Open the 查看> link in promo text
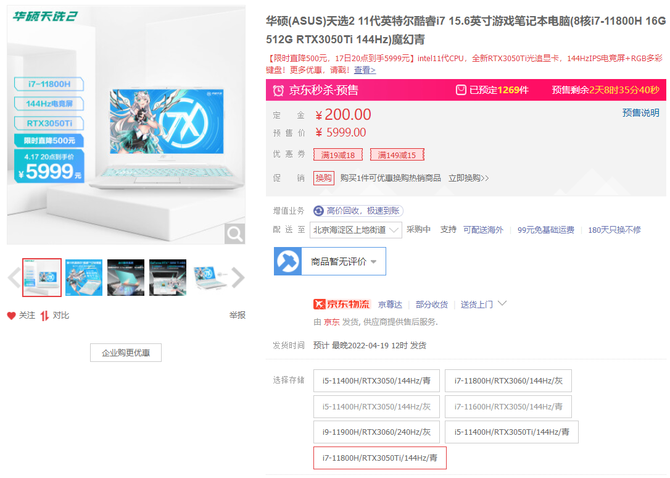Screen dimensions: 670x478 point(364,70)
